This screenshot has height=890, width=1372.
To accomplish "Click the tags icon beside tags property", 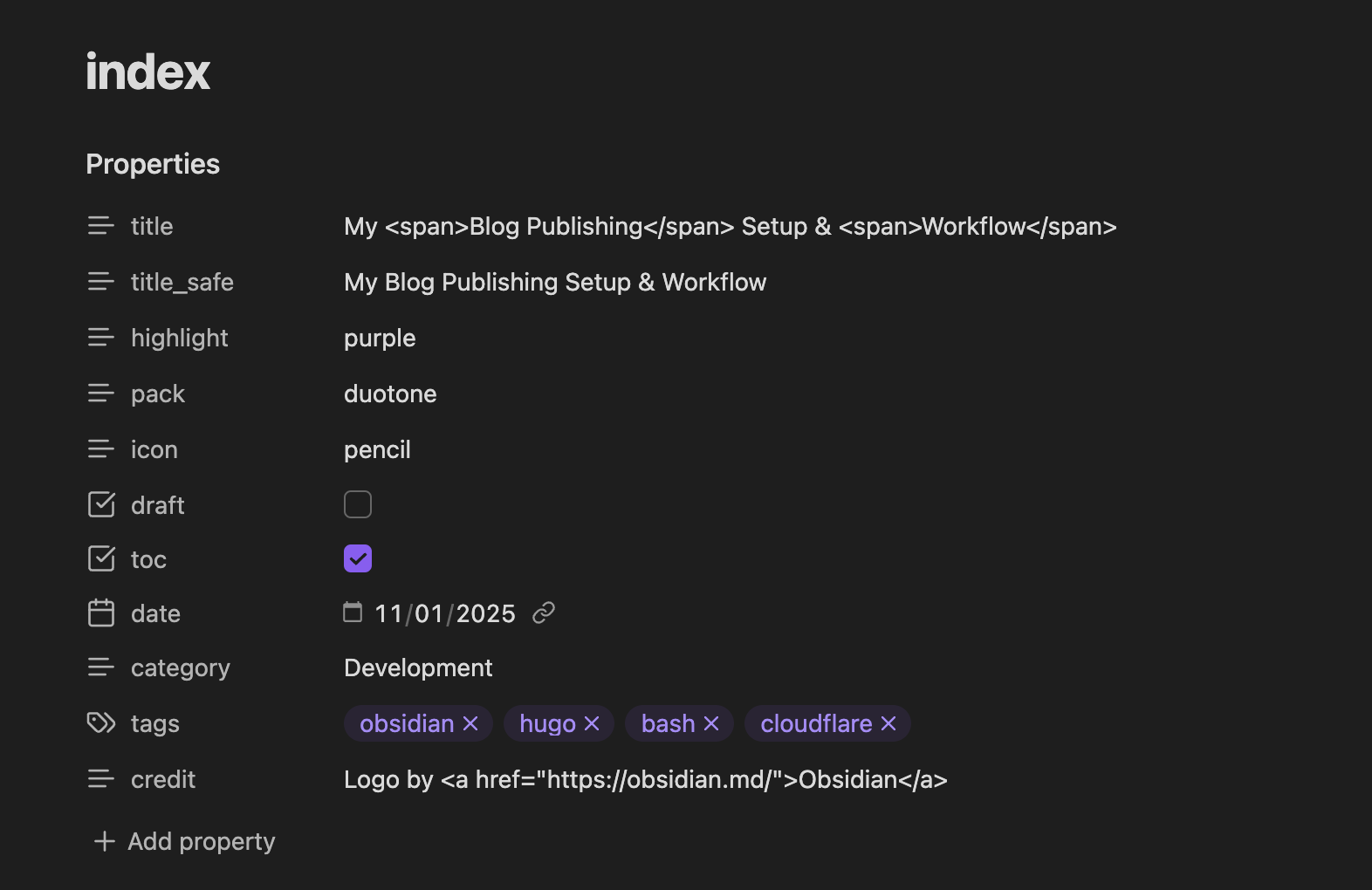I will (101, 723).
